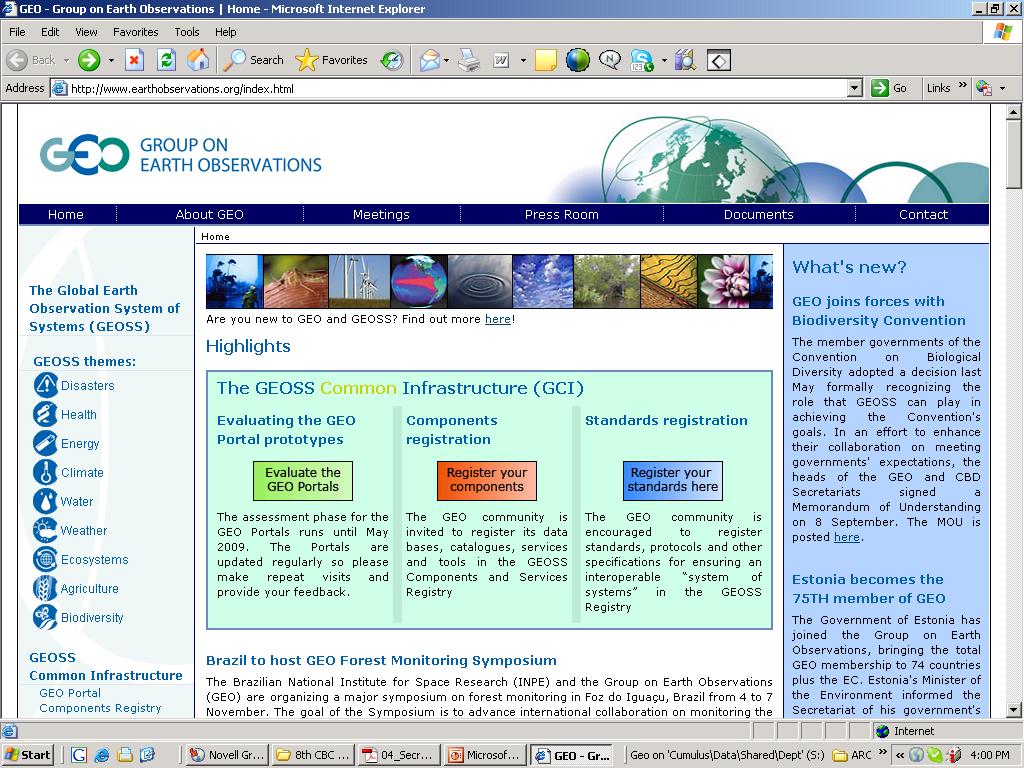Refresh the page using the green arrows icon

[167, 60]
